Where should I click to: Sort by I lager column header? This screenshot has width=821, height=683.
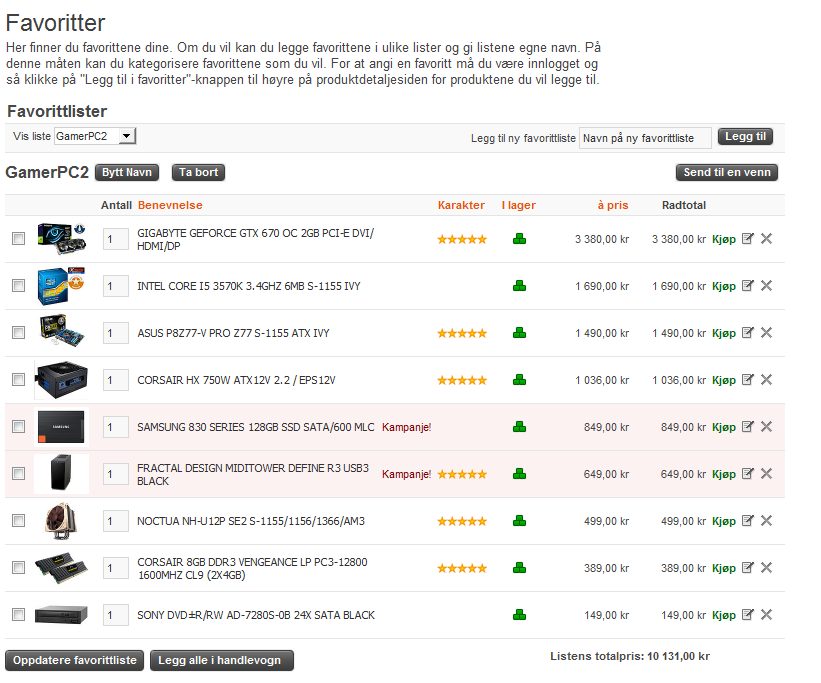(518, 205)
